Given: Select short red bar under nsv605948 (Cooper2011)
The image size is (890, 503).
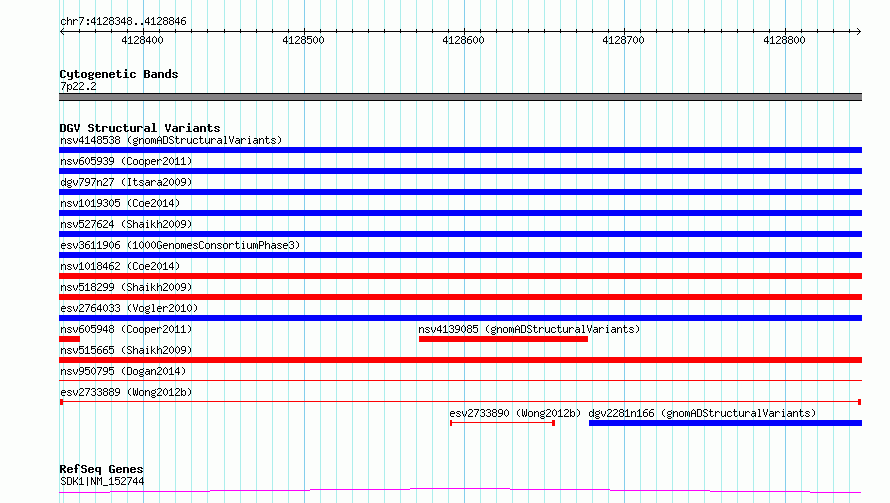Looking at the screenshot, I should [x=69, y=339].
